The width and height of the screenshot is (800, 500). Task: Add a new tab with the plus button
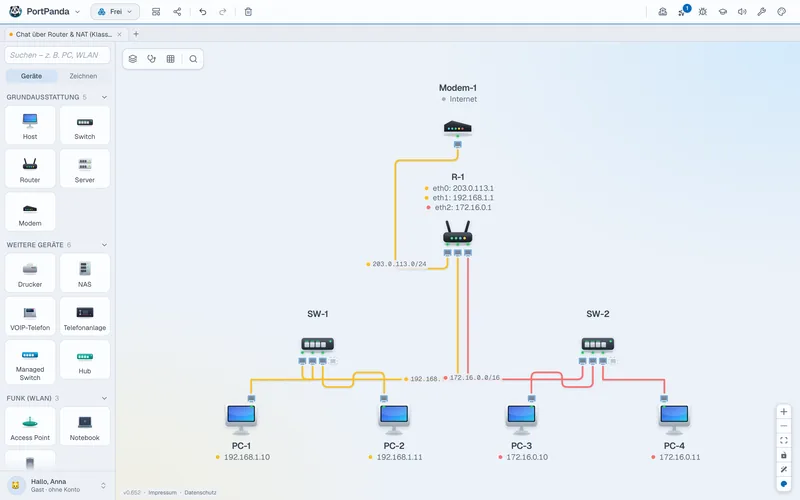coord(136,34)
